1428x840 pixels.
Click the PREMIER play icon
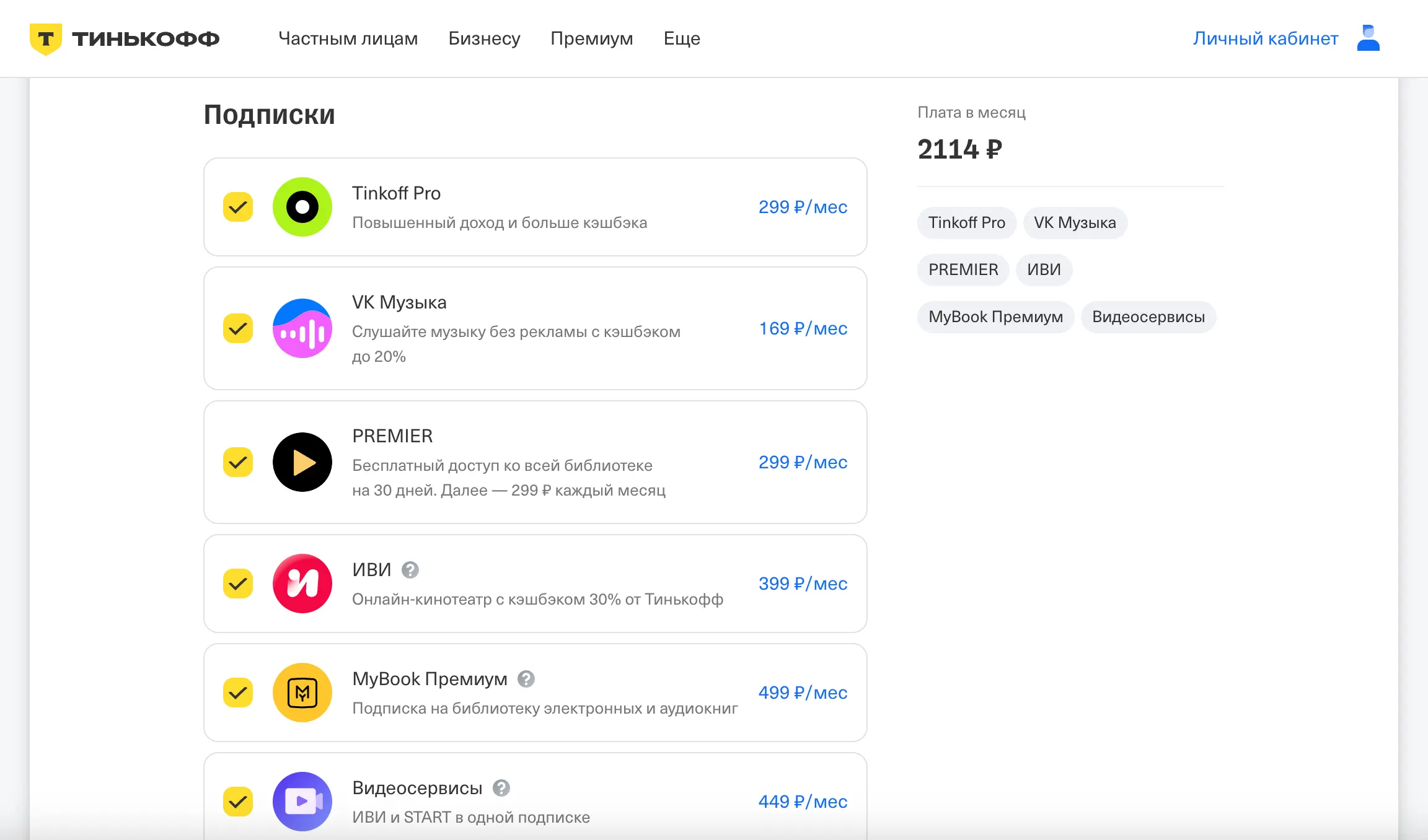coord(302,462)
